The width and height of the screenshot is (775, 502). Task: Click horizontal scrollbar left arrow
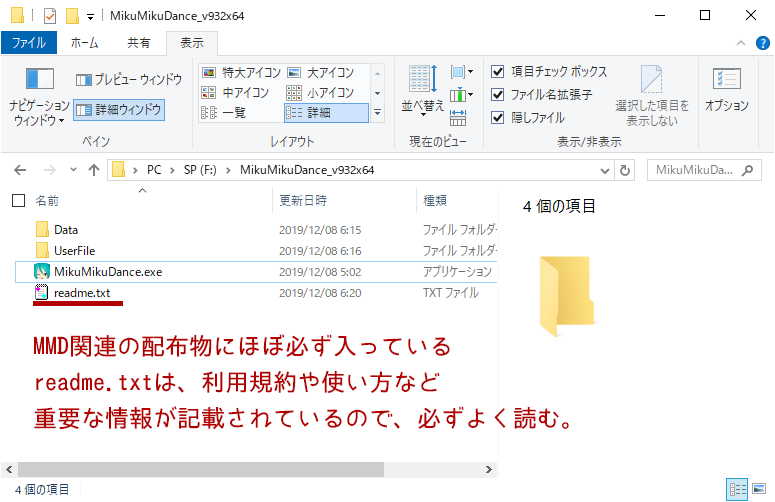[x=9, y=469]
